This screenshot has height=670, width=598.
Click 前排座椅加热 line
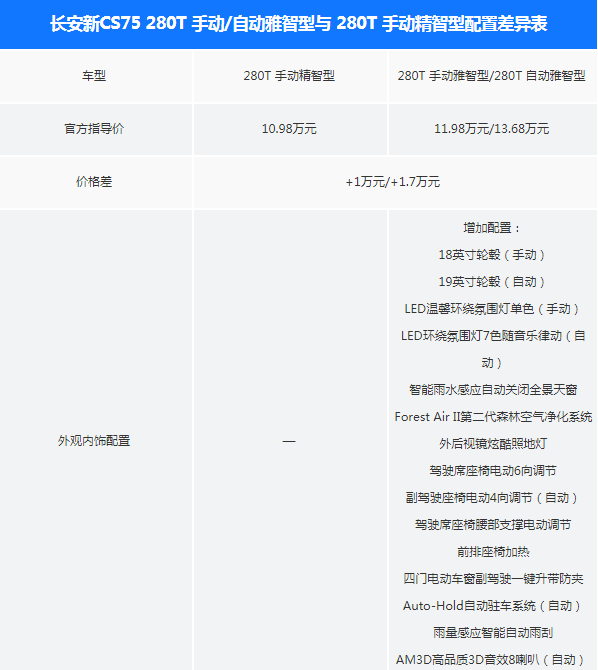click(x=493, y=552)
